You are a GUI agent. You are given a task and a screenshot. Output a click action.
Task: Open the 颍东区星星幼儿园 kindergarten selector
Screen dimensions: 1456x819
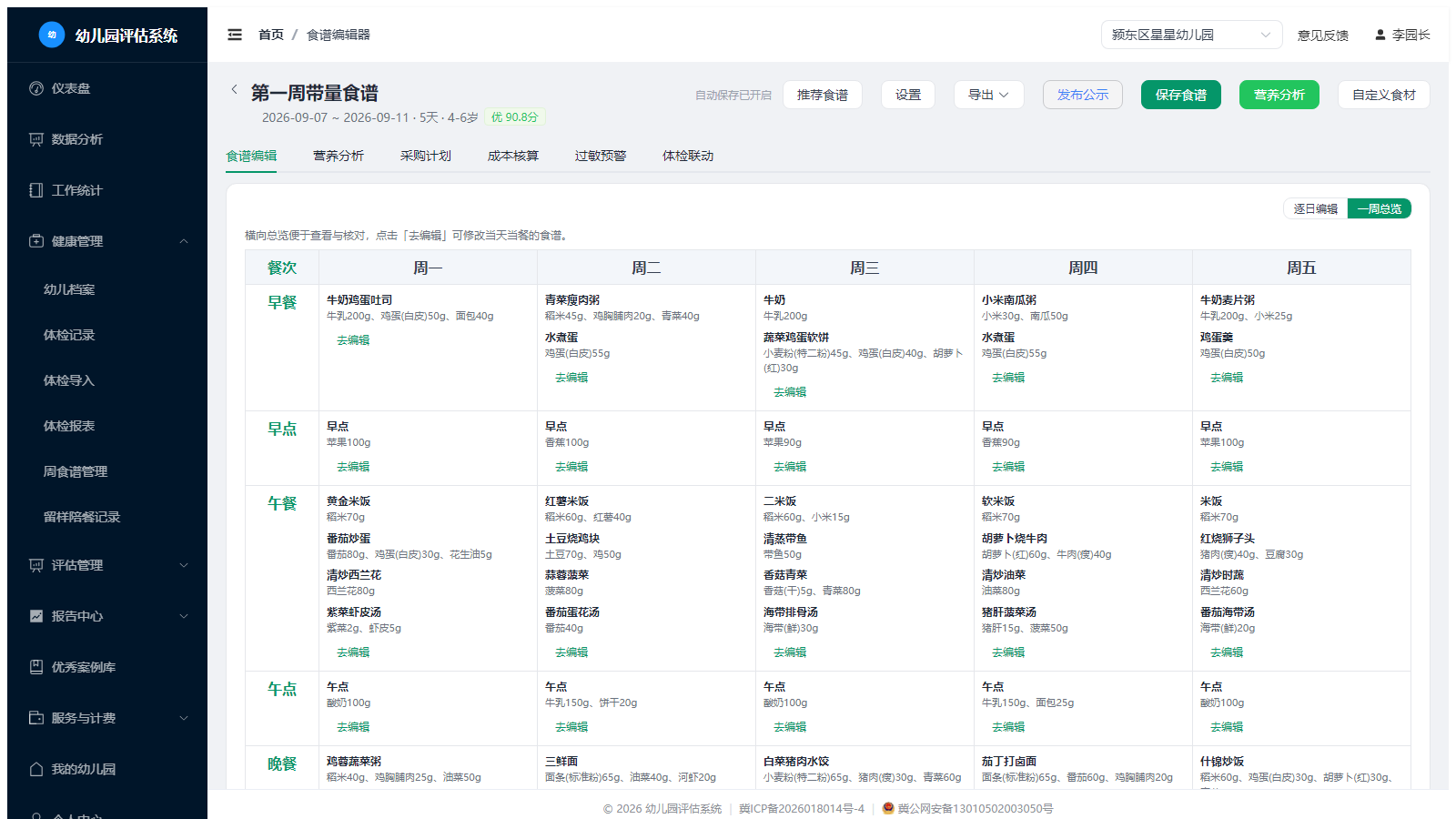coord(1191,35)
